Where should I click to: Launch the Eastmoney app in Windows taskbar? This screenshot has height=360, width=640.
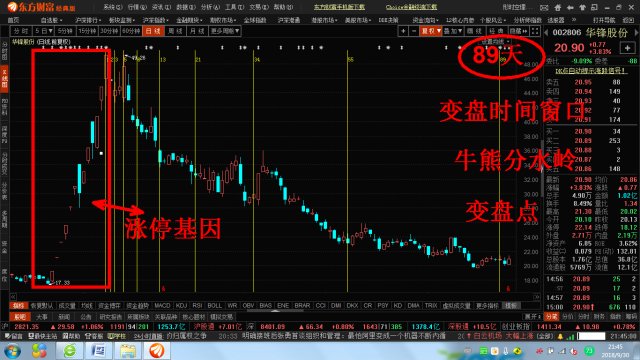(157, 350)
